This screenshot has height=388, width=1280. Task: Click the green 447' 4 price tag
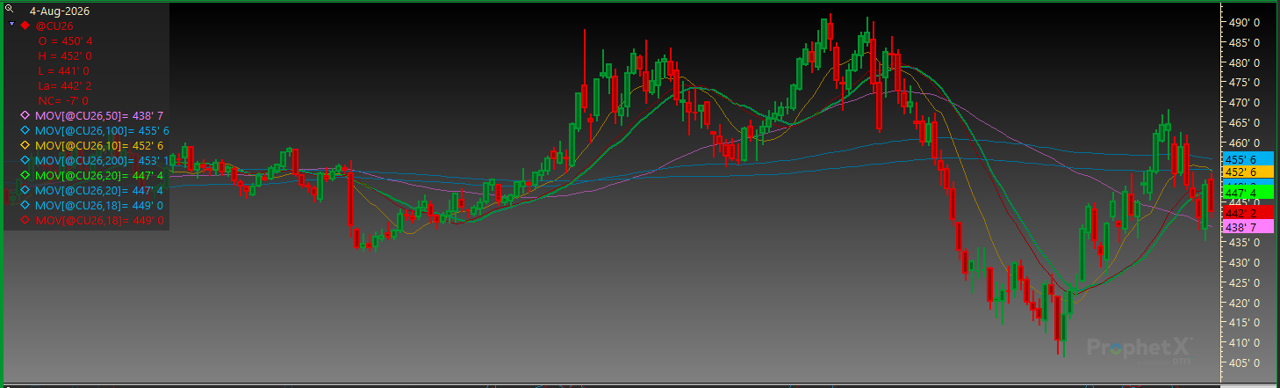1248,192
